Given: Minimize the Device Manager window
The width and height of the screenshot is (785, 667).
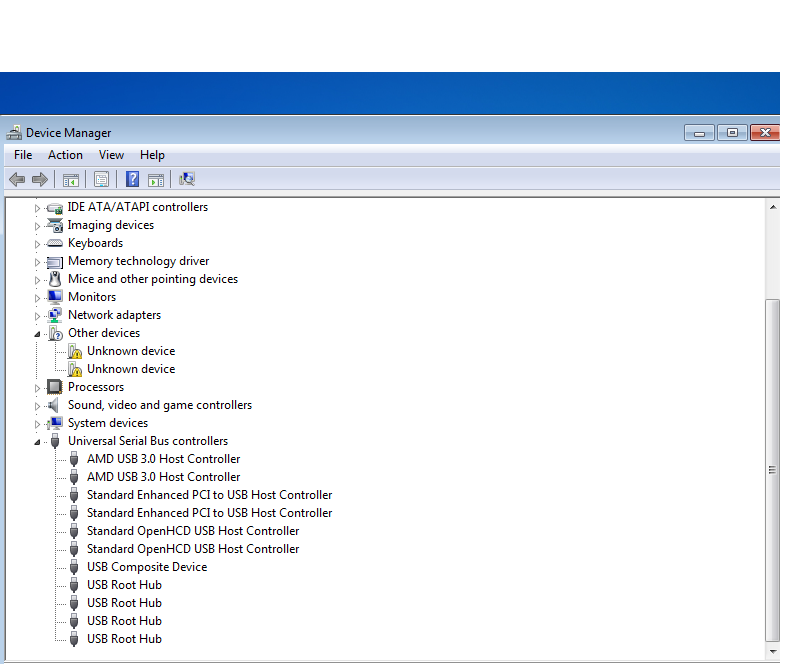Looking at the screenshot, I should [699, 133].
